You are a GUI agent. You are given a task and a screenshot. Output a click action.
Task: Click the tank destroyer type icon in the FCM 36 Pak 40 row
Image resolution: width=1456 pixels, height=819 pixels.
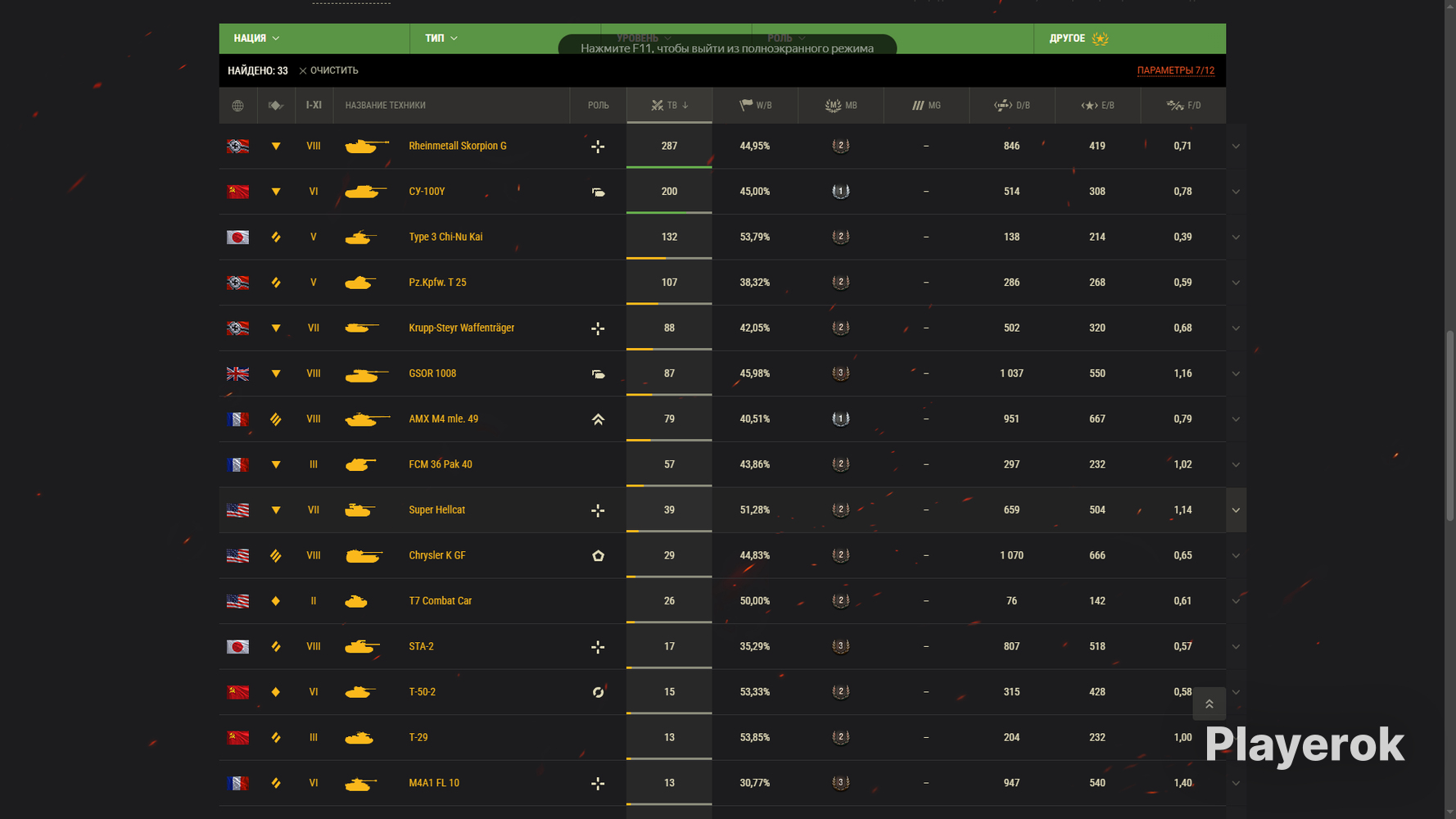pos(276,465)
